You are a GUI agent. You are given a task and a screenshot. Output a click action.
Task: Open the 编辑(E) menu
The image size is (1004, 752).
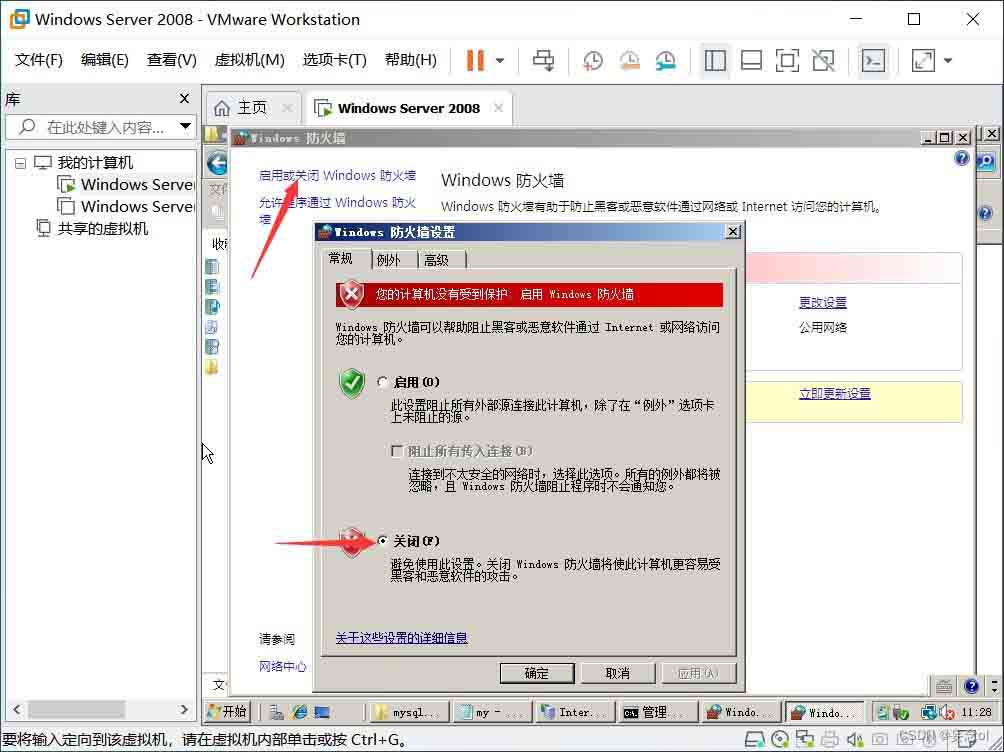click(x=105, y=60)
